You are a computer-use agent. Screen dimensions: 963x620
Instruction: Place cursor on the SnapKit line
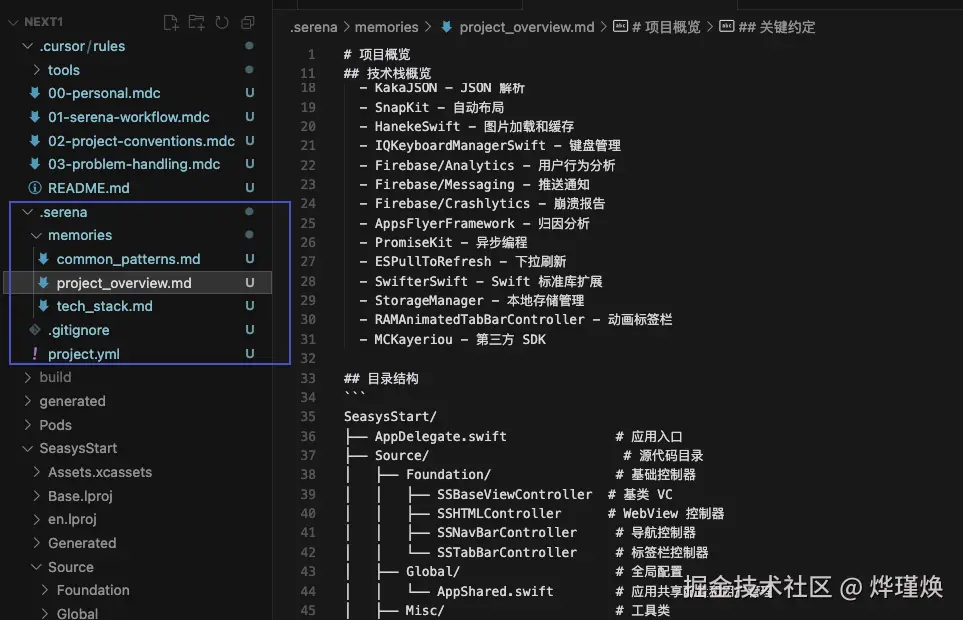point(432,107)
